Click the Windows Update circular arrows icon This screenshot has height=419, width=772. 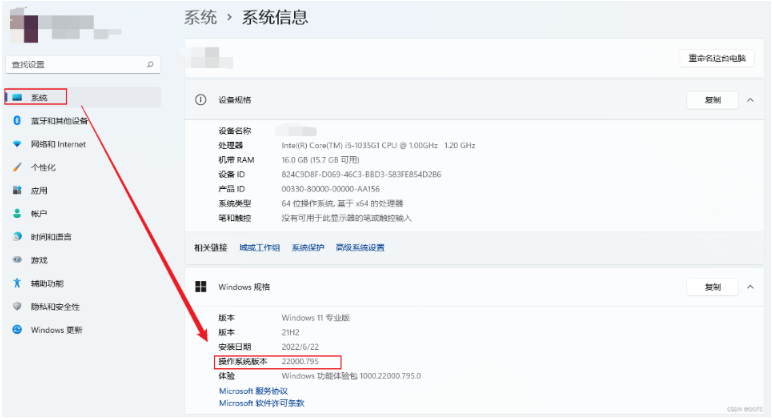pos(17,329)
